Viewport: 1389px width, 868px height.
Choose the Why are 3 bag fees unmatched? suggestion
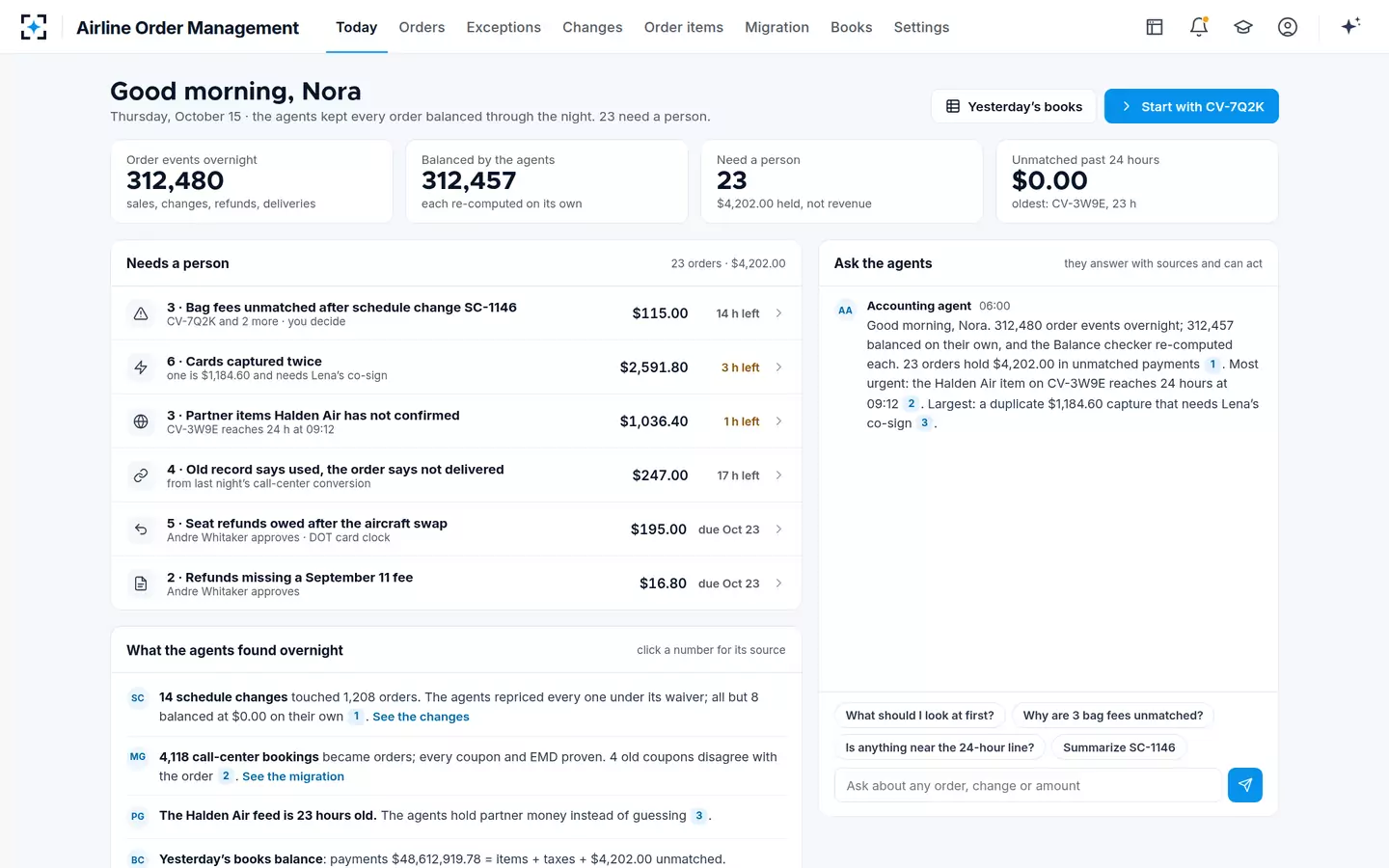coord(1113,716)
